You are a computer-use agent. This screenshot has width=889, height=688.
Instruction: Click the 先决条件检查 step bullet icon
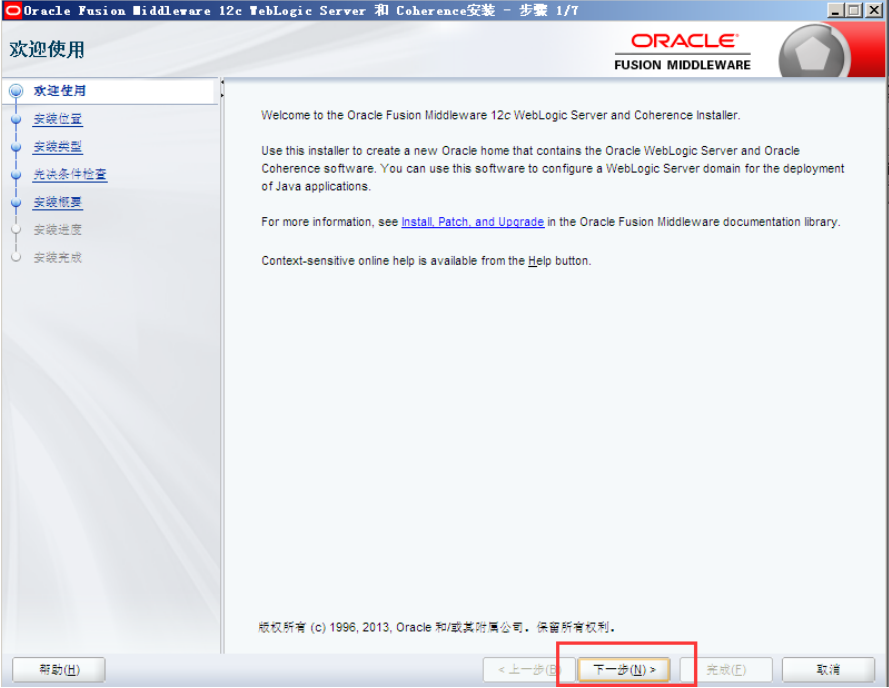tap(16, 175)
